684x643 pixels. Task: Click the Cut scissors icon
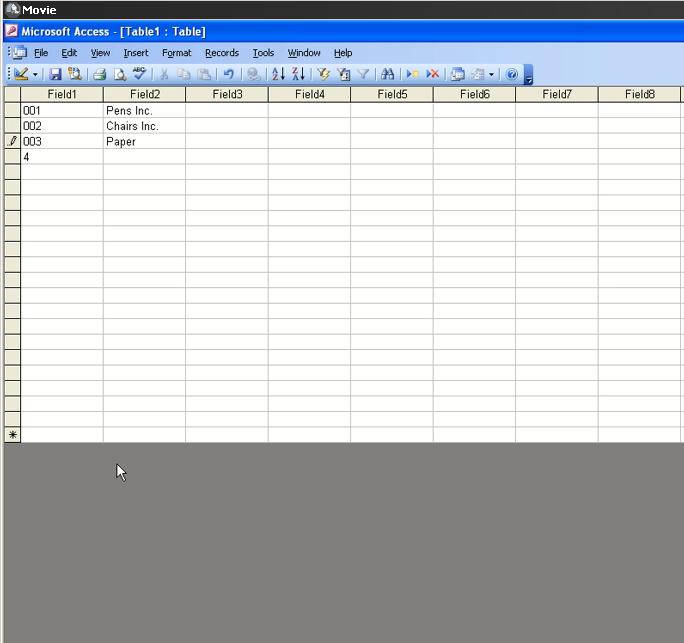164,74
